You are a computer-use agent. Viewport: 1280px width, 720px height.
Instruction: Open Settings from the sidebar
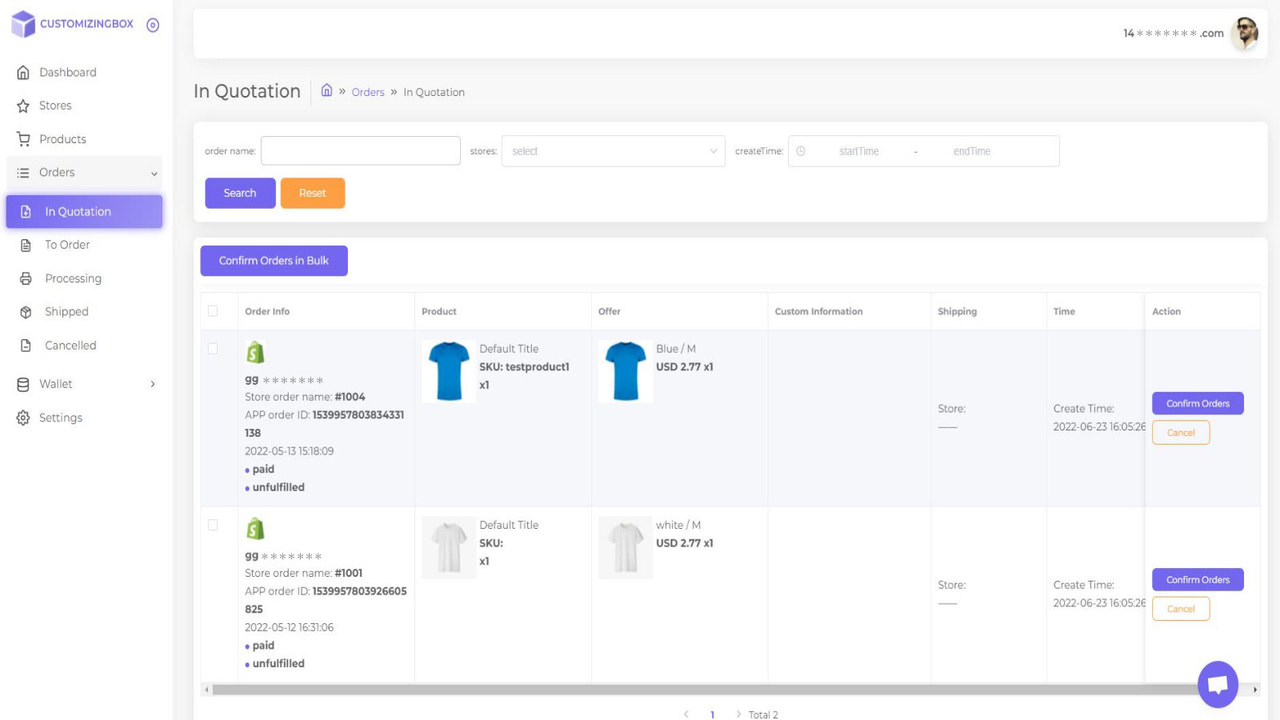click(61, 417)
